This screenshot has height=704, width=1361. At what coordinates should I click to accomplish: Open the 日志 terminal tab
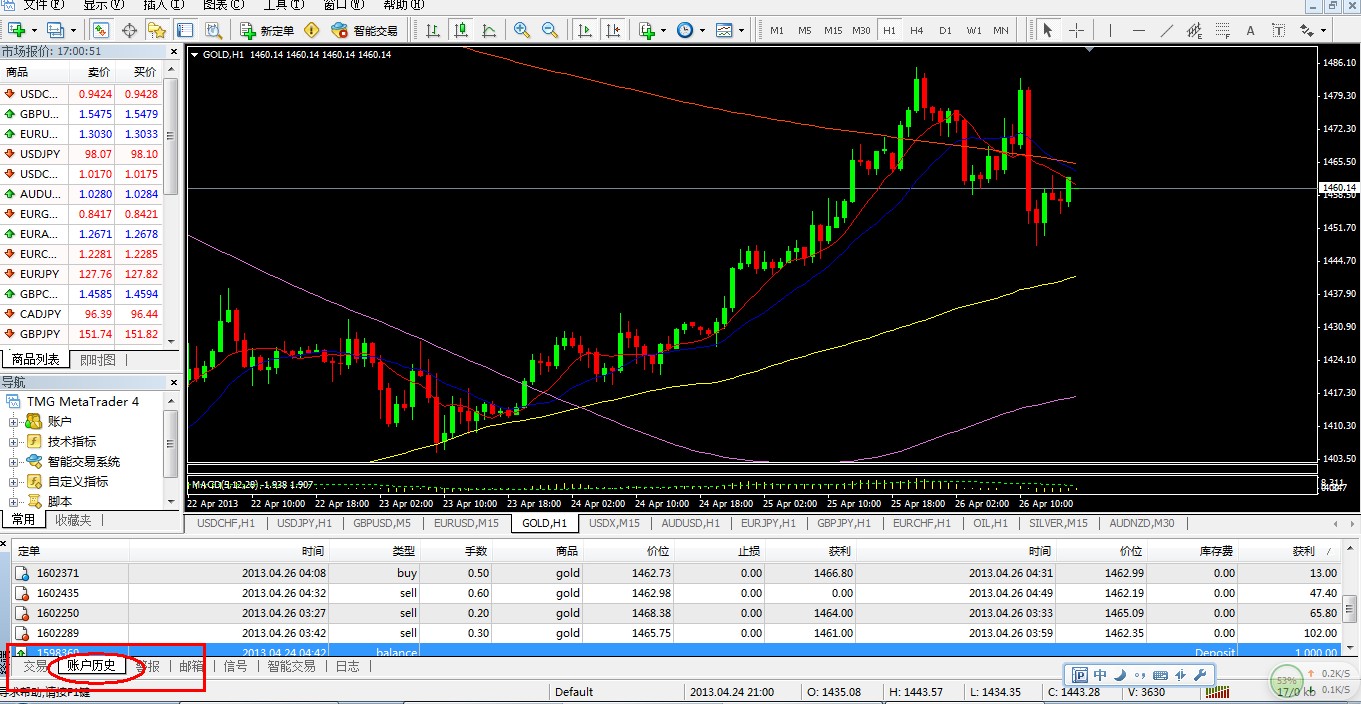[x=347, y=666]
